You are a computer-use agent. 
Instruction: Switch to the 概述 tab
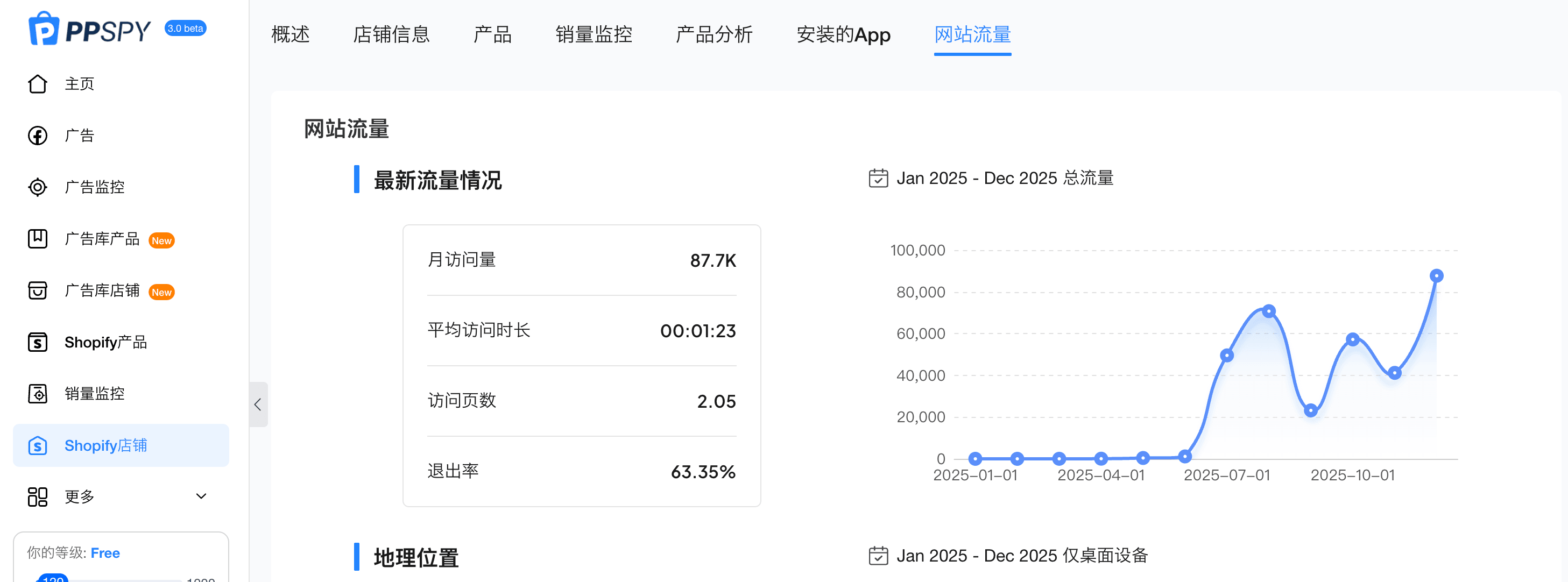click(x=291, y=35)
